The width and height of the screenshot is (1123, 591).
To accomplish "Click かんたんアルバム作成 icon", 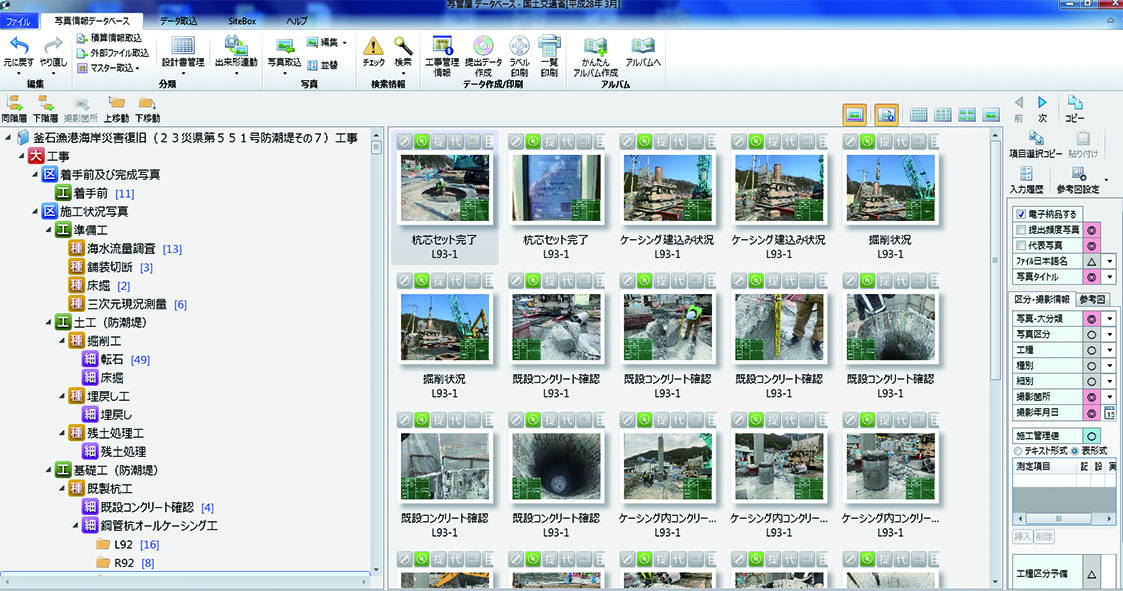I will pyautogui.click(x=595, y=46).
